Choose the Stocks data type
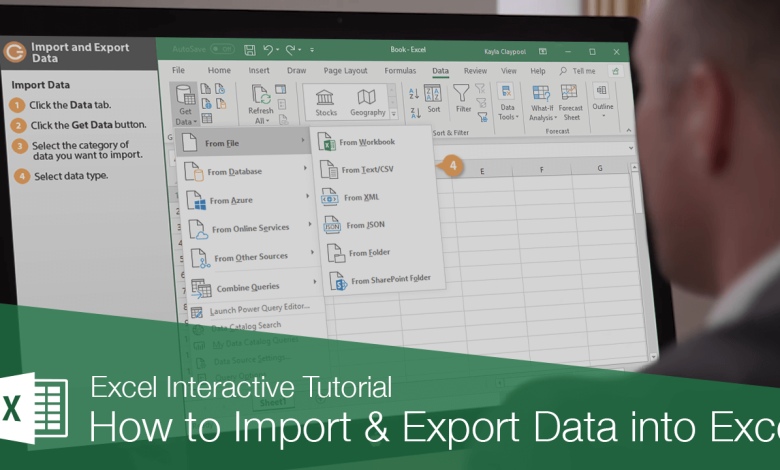 point(325,103)
